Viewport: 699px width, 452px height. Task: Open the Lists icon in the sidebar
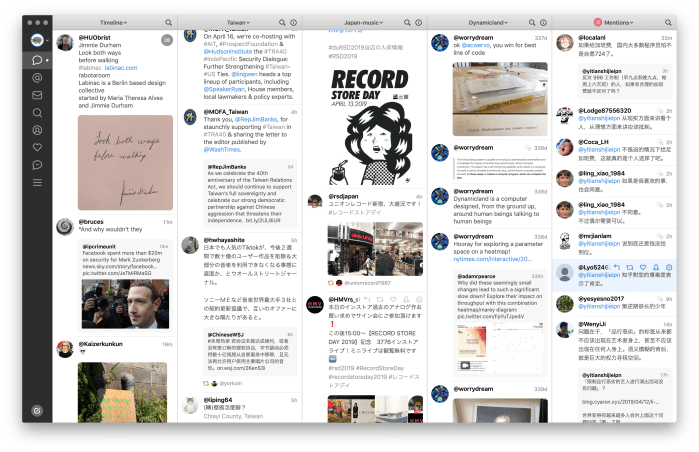[x=37, y=182]
